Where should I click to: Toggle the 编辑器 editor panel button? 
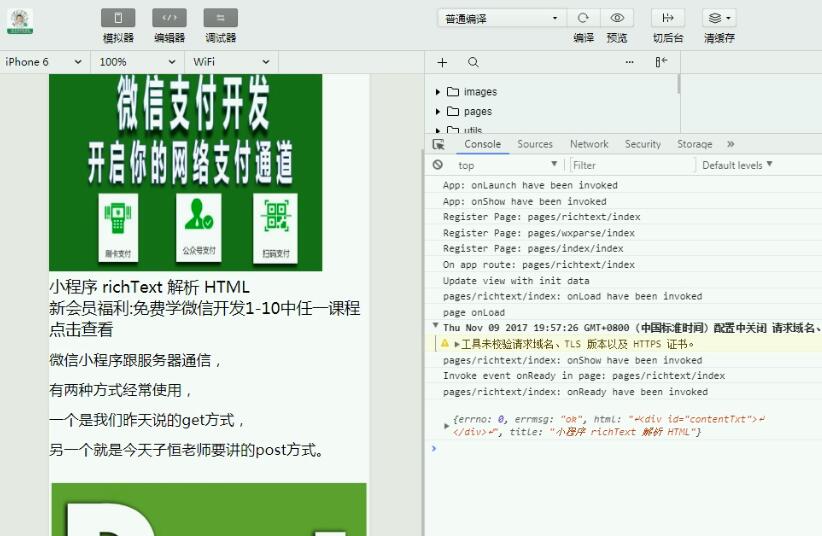tap(169, 18)
